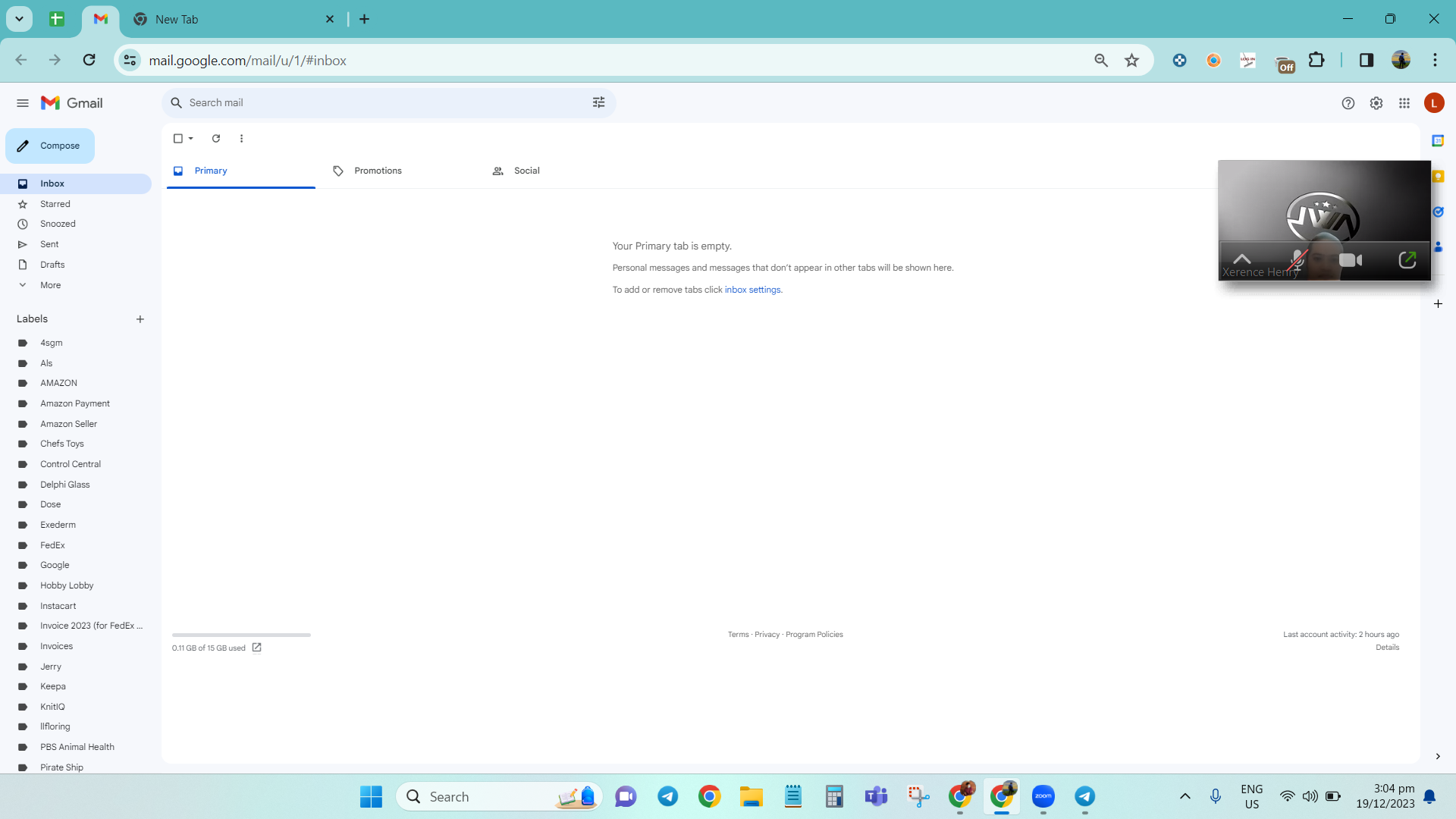
Task: Hide the side panel chevron
Action: click(1438, 757)
